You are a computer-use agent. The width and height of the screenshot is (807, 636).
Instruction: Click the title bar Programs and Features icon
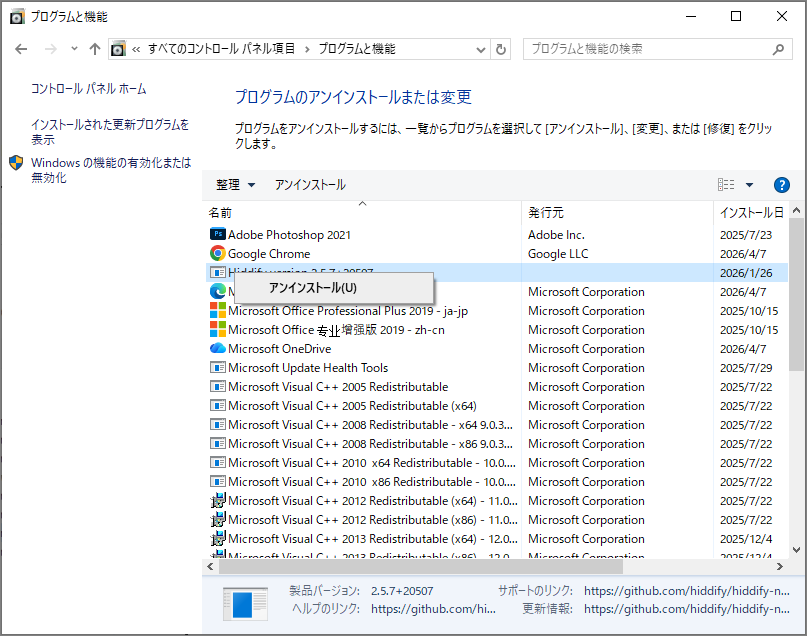(17, 16)
